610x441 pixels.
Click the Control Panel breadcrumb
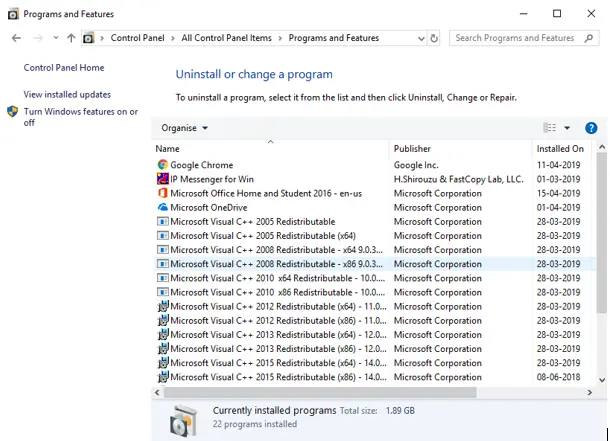pyautogui.click(x=137, y=38)
